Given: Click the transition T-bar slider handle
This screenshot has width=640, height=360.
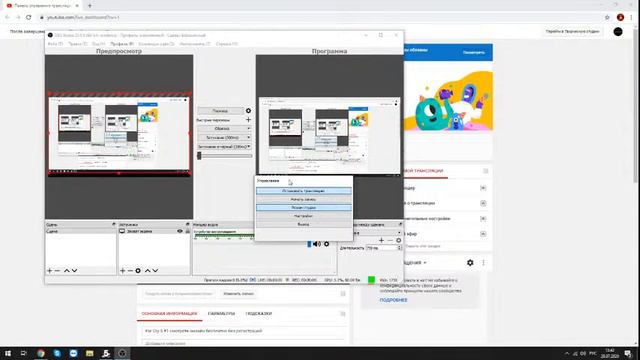Looking at the screenshot, I should point(199,156).
